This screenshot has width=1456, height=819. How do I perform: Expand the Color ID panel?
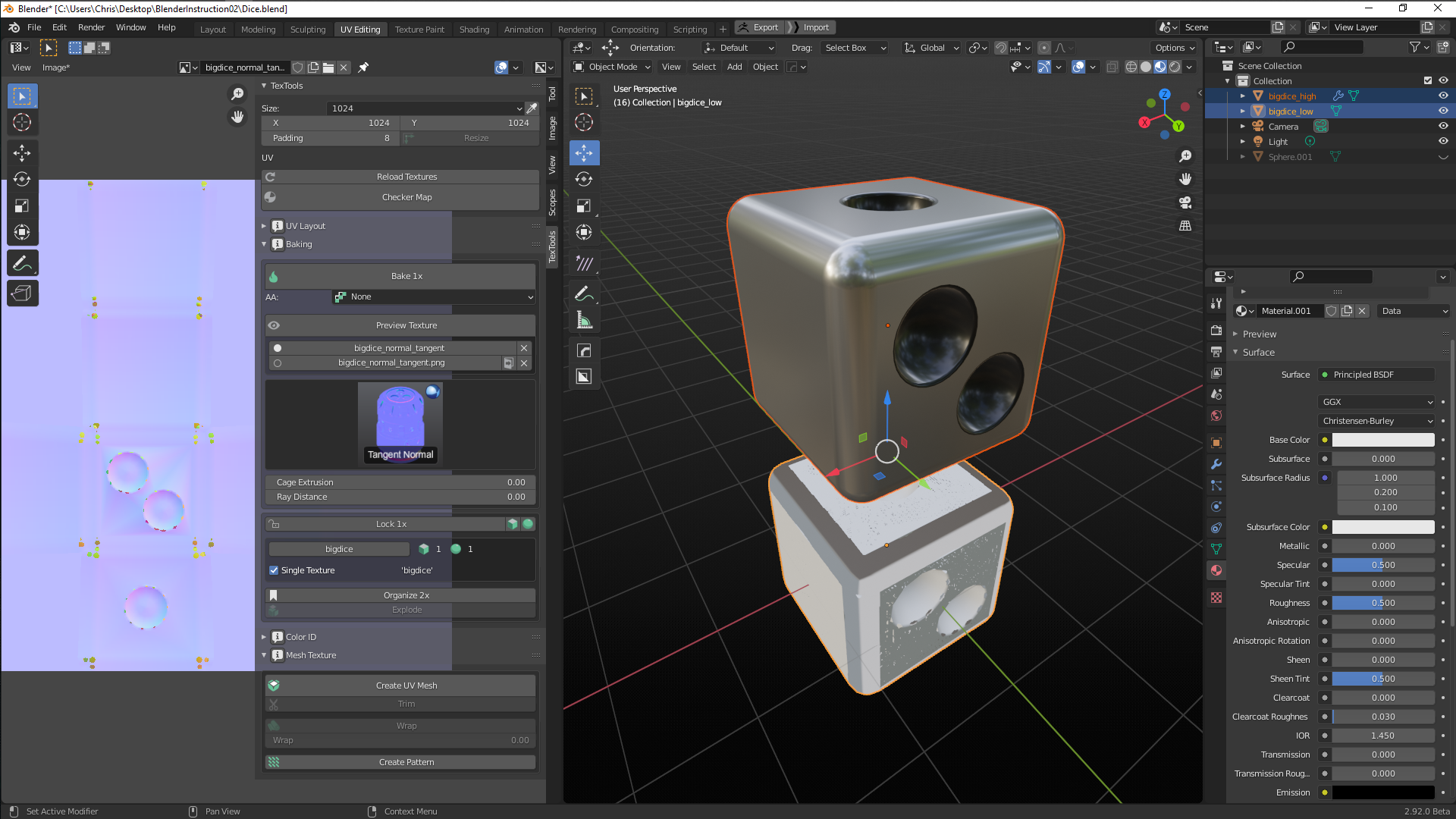click(264, 637)
